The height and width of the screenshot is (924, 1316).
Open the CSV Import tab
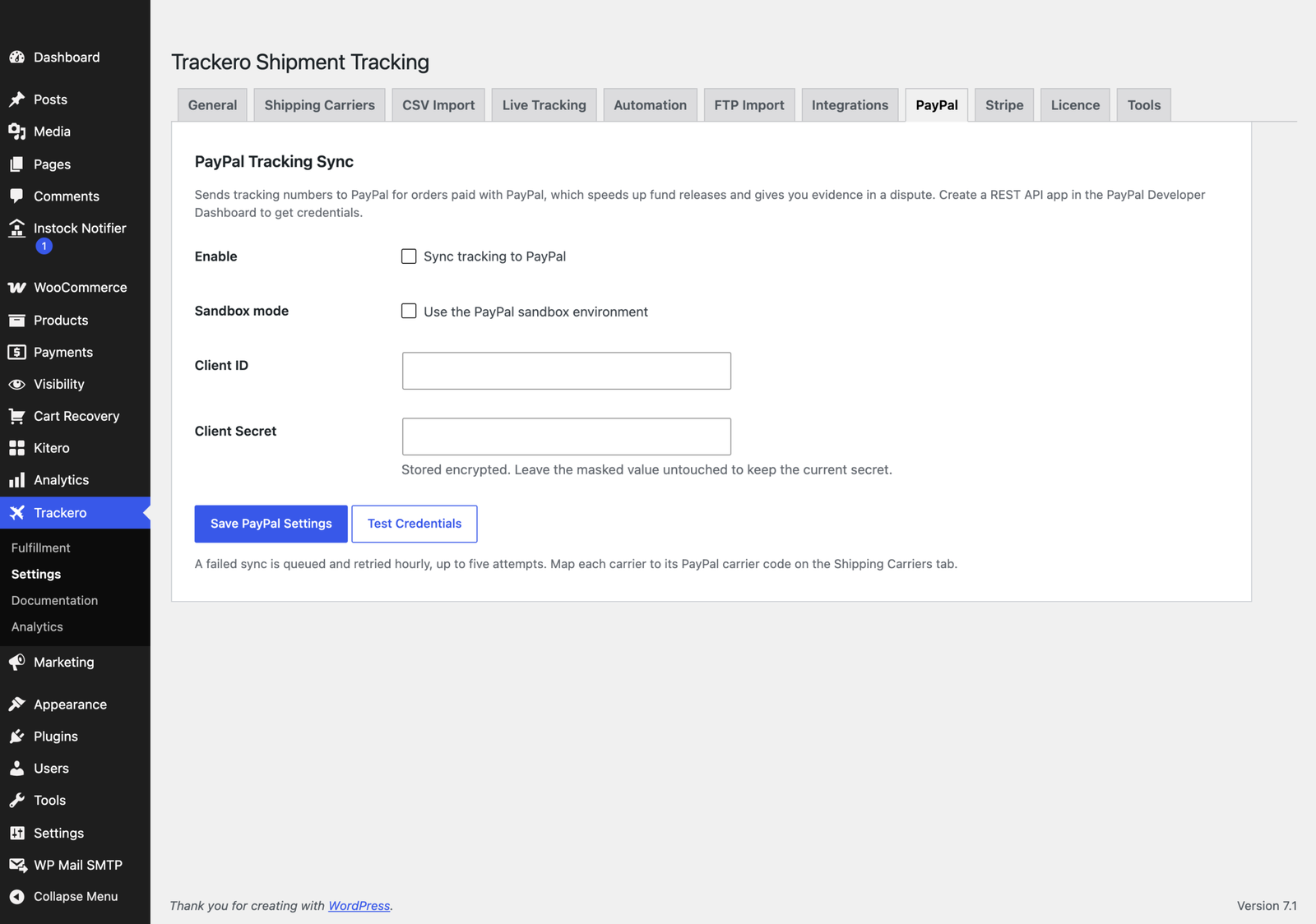pyautogui.click(x=438, y=105)
